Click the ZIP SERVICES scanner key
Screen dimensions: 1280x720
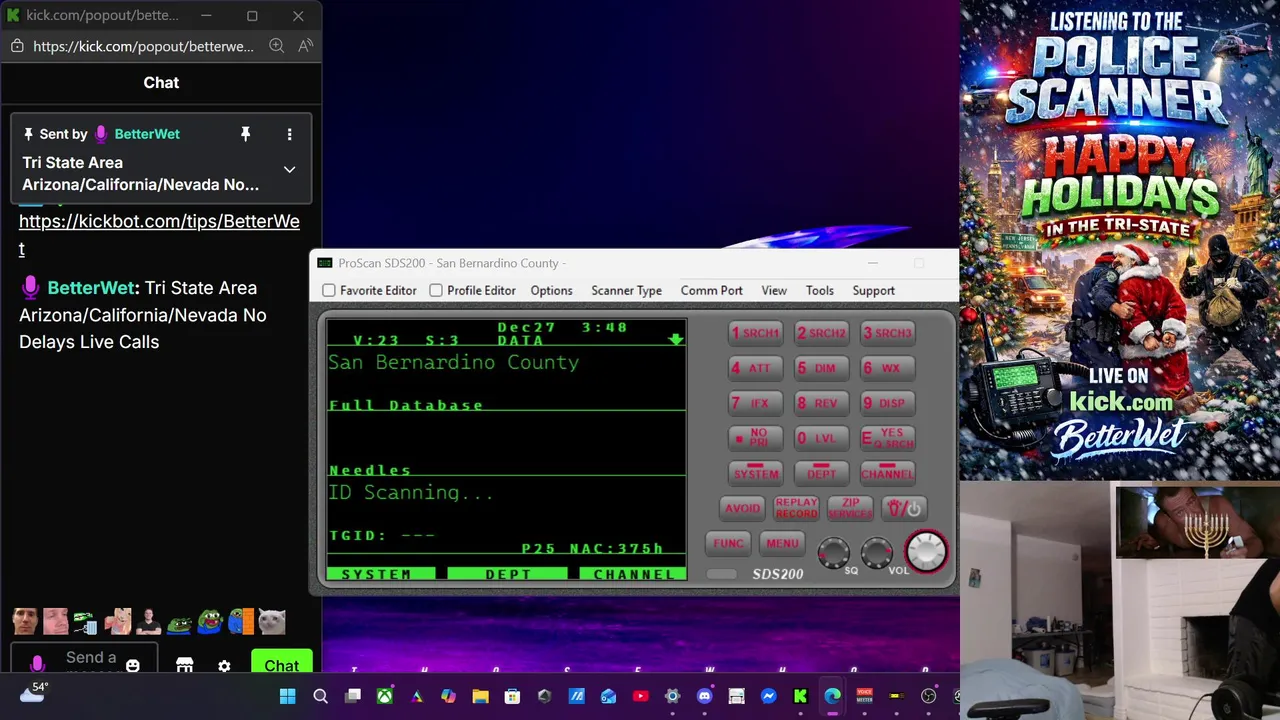tap(850, 508)
